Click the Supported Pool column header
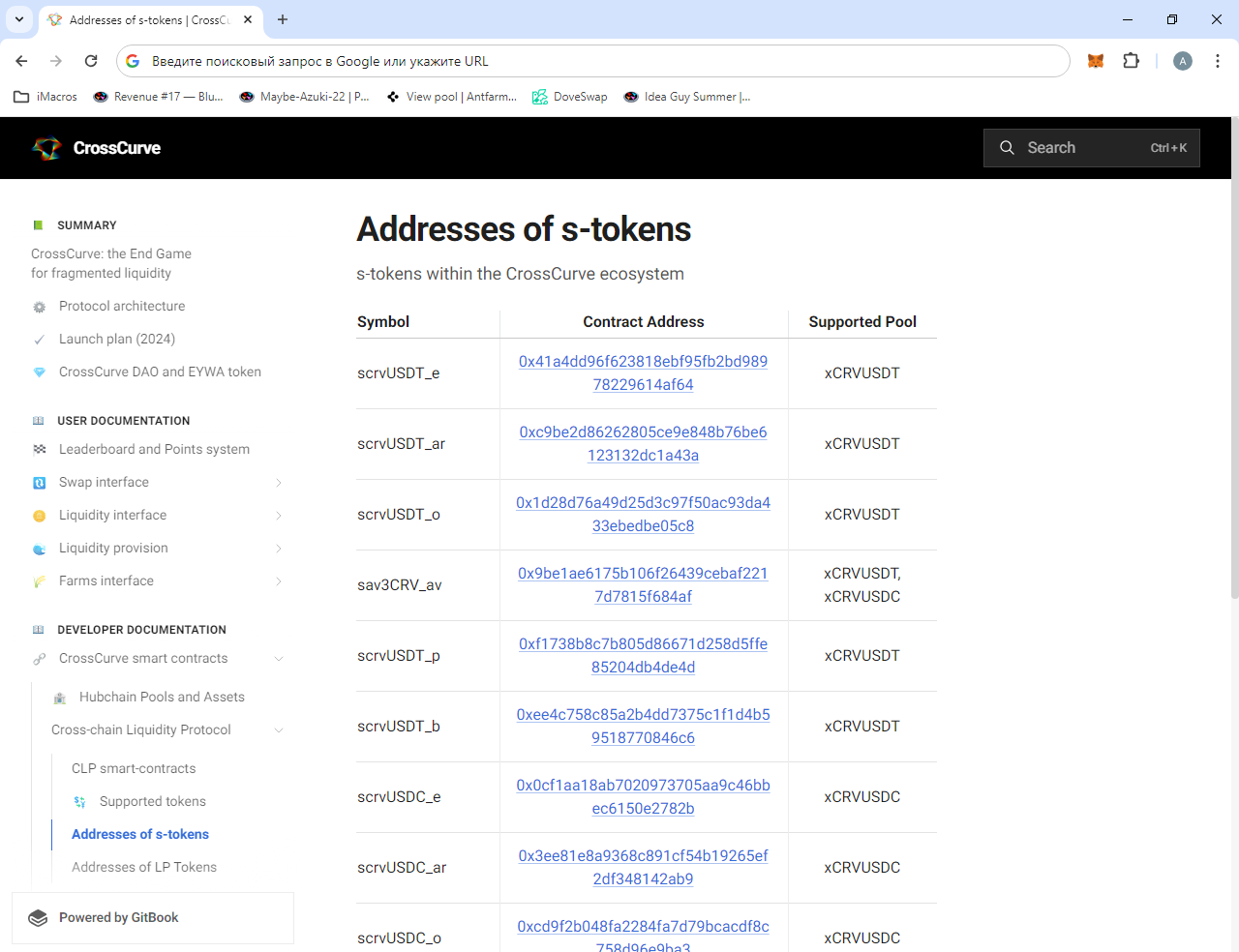 pyautogui.click(x=862, y=322)
